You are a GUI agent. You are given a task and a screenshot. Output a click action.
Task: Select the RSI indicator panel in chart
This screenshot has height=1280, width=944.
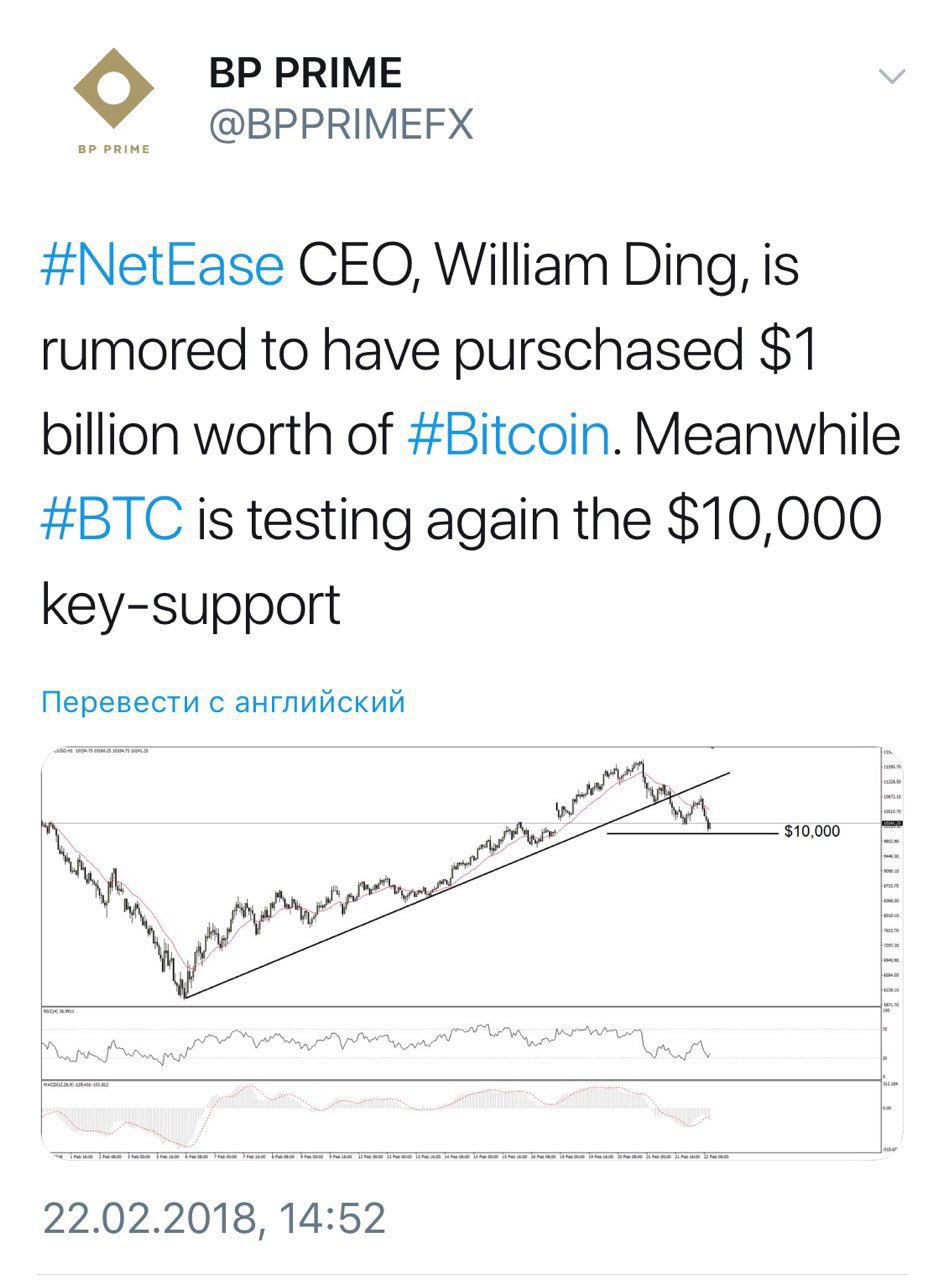click(x=460, y=1043)
